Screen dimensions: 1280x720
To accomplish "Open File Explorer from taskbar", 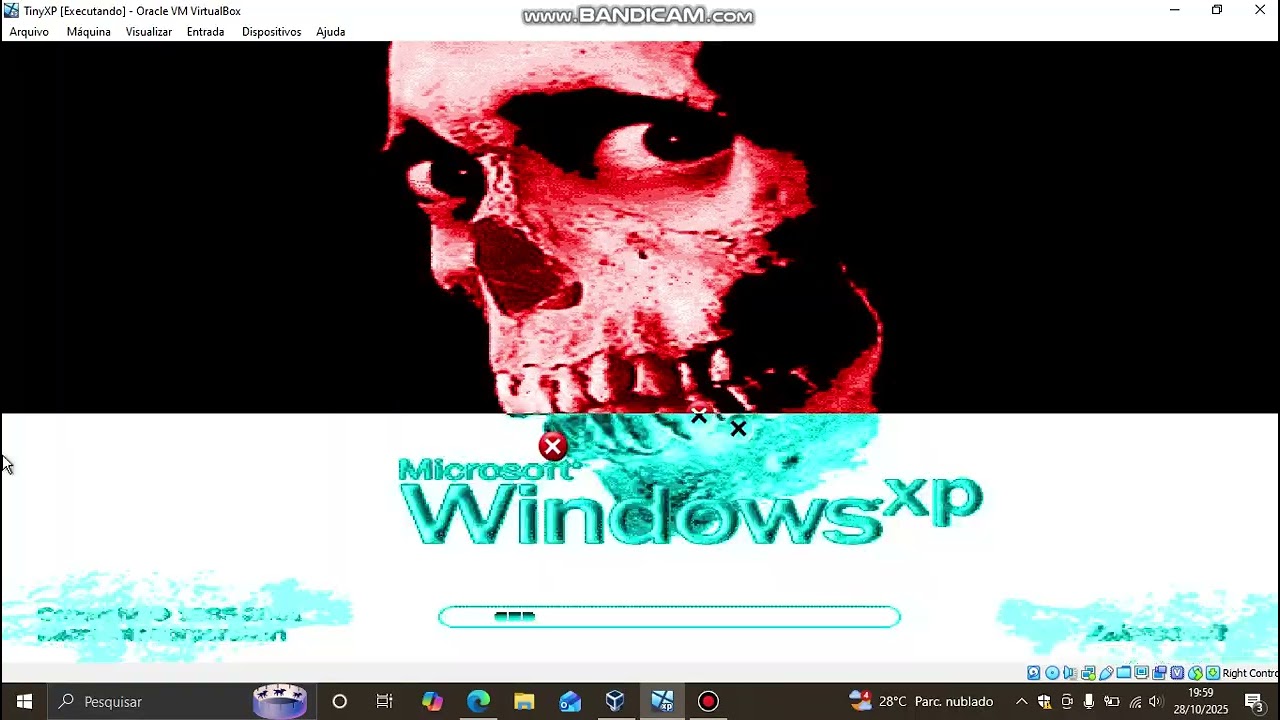I will click(x=524, y=702).
